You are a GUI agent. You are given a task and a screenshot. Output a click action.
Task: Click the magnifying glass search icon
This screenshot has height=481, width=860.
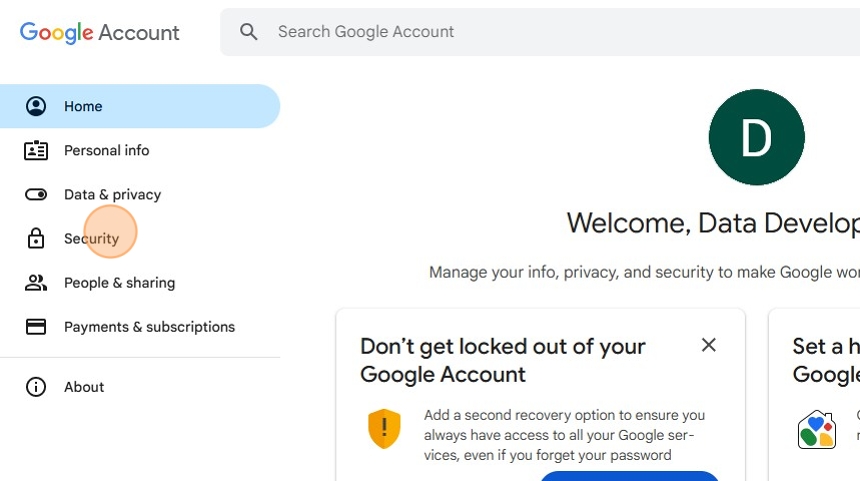(249, 32)
